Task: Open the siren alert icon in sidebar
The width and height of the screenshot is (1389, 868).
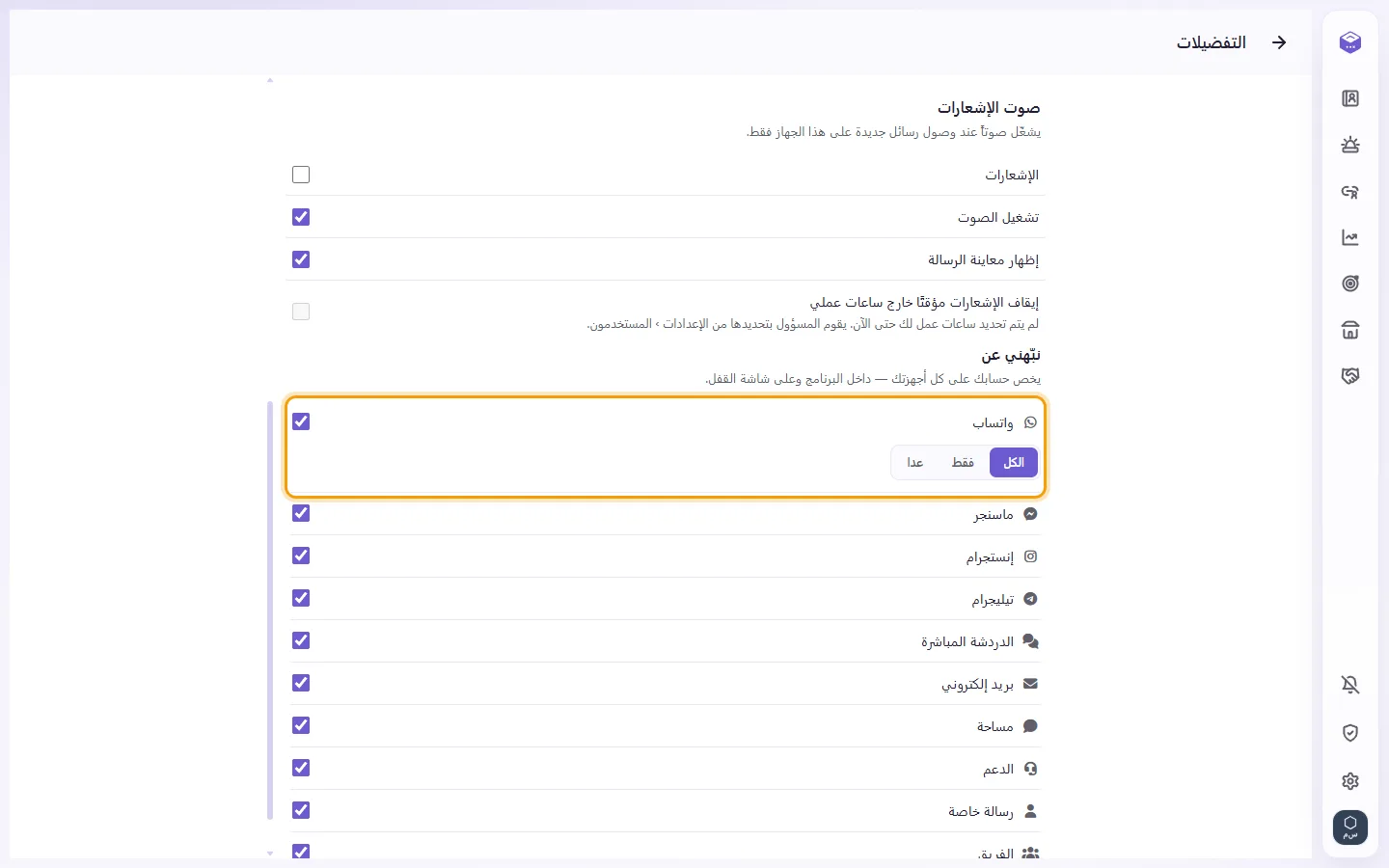Action: point(1350,145)
